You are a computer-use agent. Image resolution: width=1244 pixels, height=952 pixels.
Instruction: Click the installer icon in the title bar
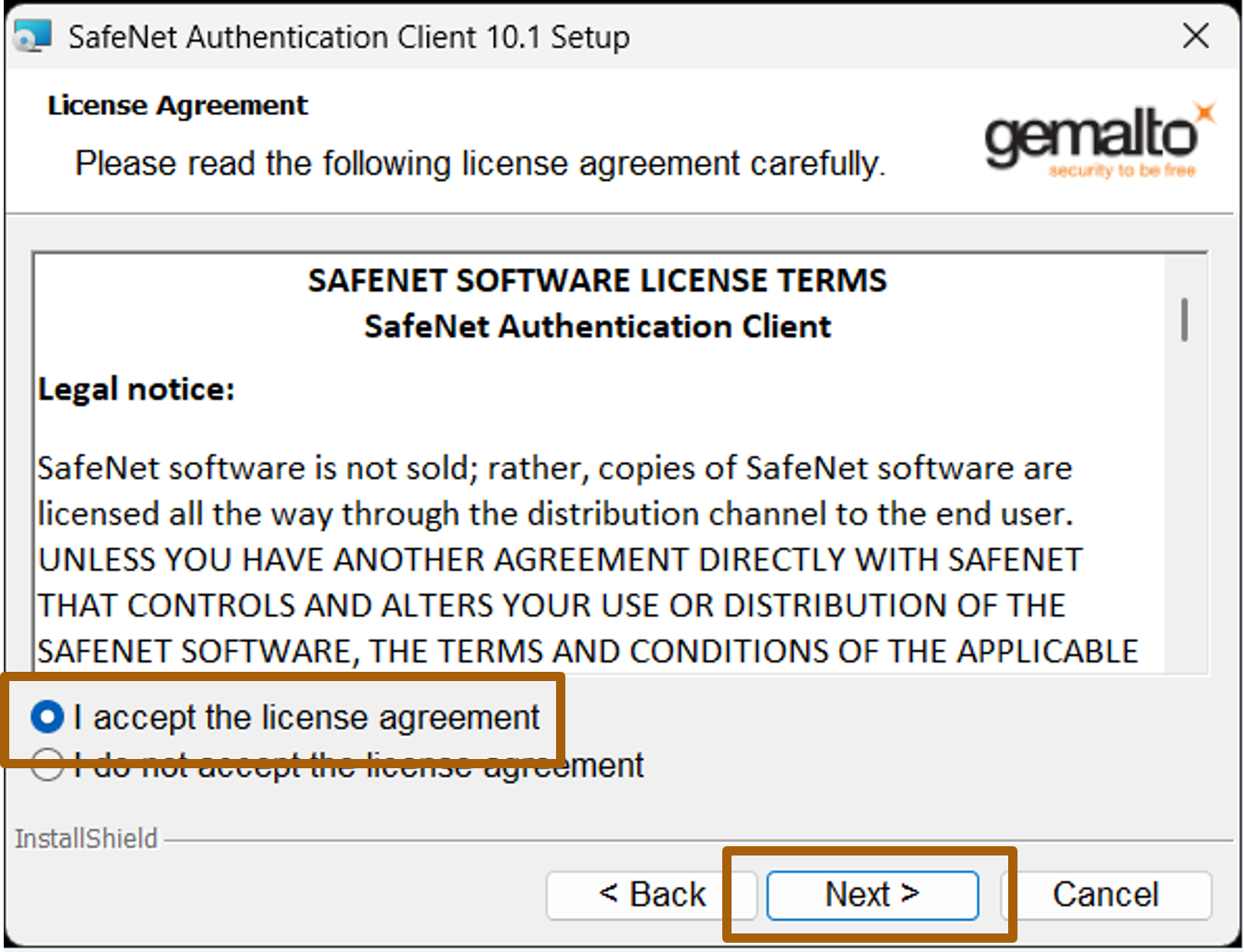pos(32,36)
